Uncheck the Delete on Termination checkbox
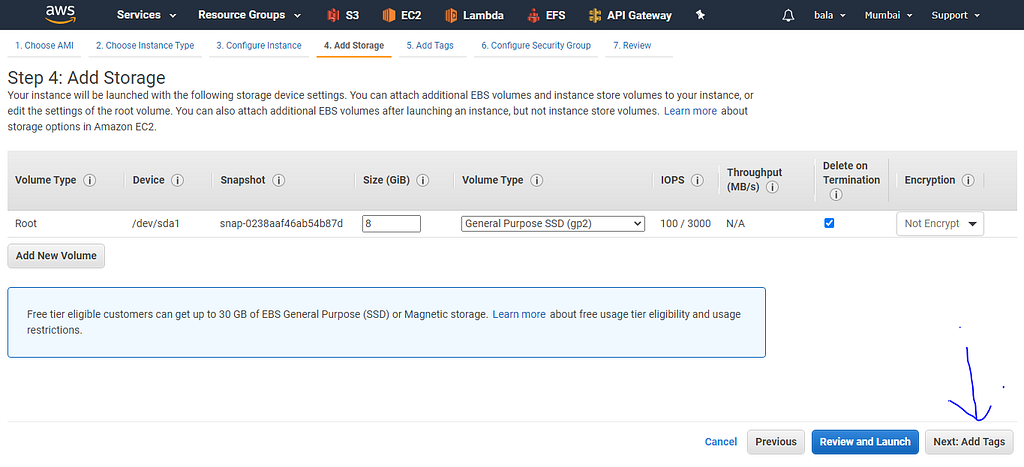 coord(829,223)
